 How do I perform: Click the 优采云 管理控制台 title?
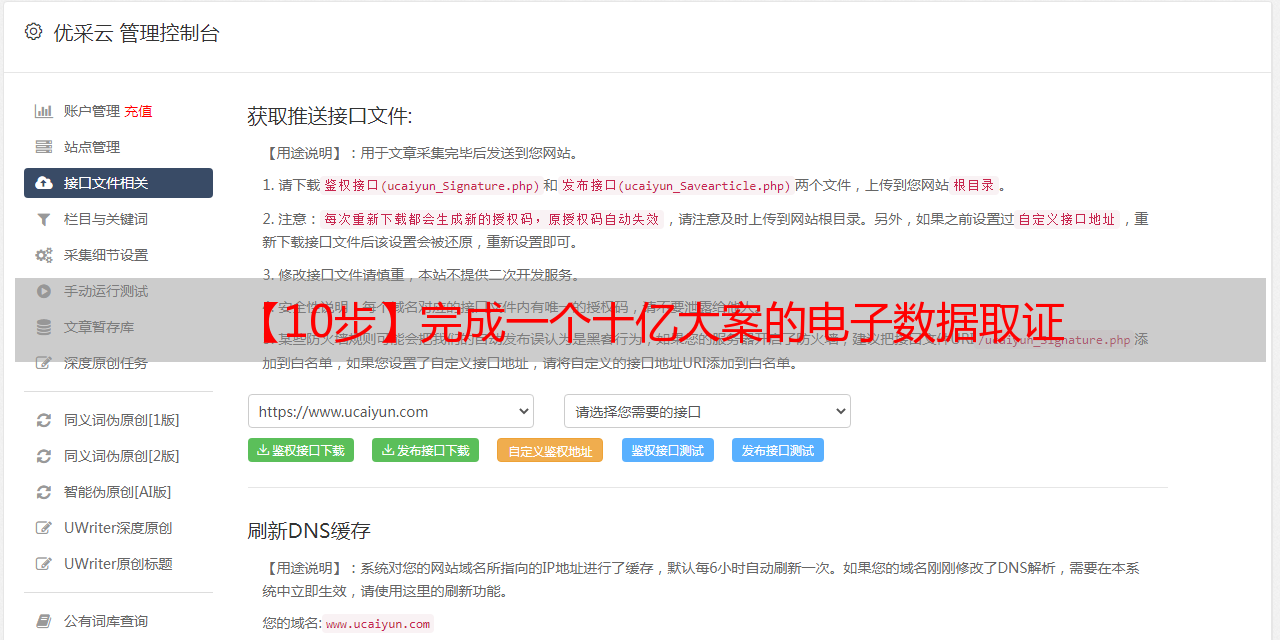point(136,33)
